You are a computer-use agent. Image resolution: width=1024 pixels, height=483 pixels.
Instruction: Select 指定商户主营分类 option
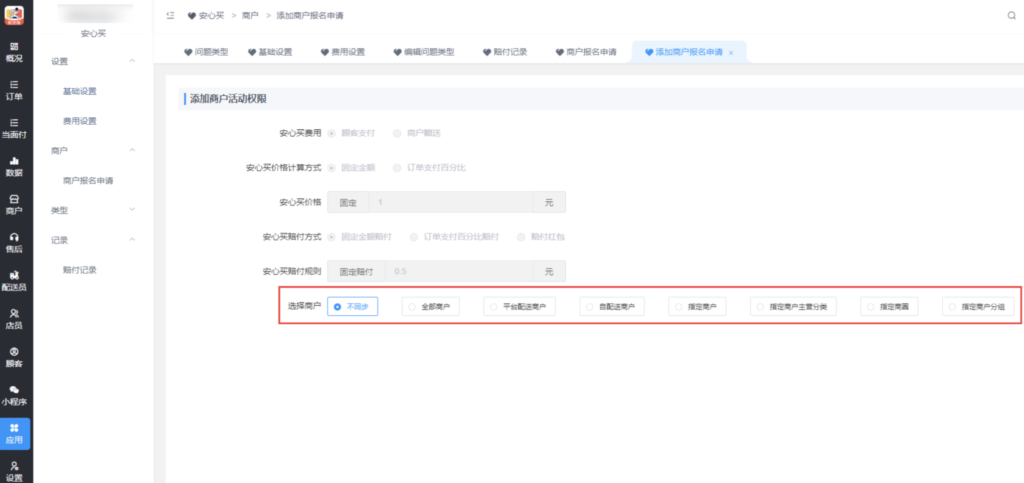[793, 306]
